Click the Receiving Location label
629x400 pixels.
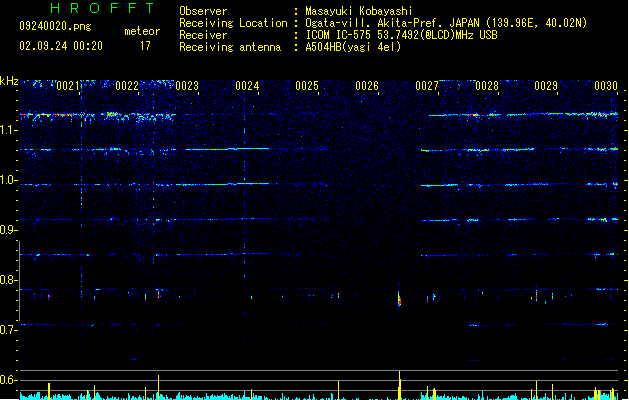pyautogui.click(x=233, y=23)
